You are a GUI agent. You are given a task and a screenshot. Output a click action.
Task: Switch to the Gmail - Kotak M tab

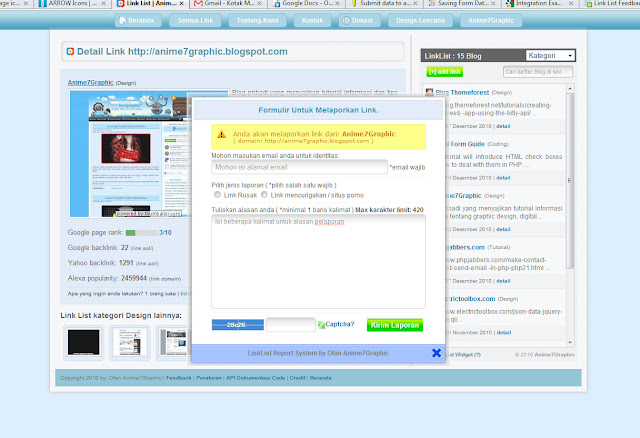pyautogui.click(x=228, y=4)
